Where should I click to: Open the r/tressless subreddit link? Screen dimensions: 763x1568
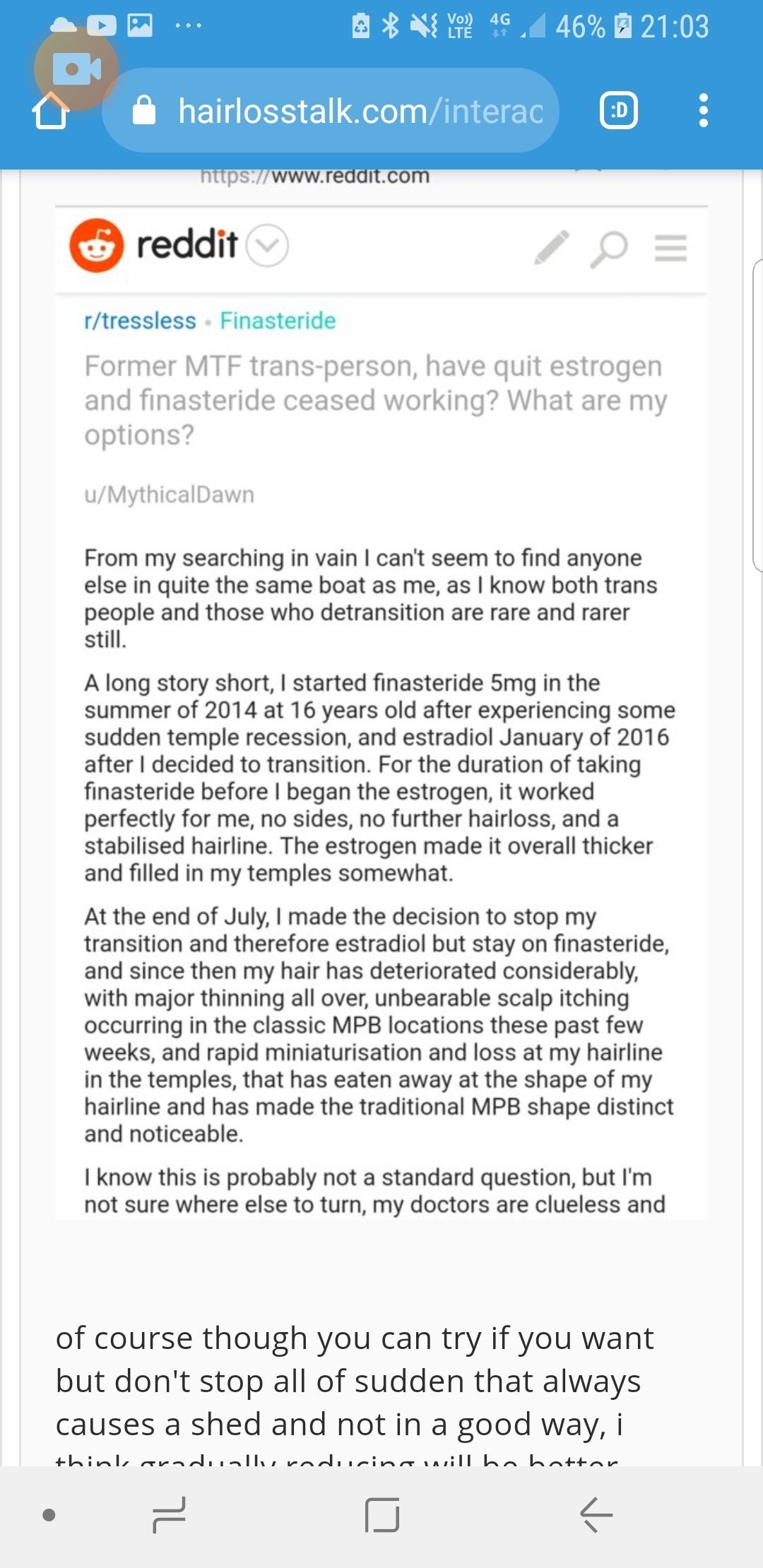140,321
